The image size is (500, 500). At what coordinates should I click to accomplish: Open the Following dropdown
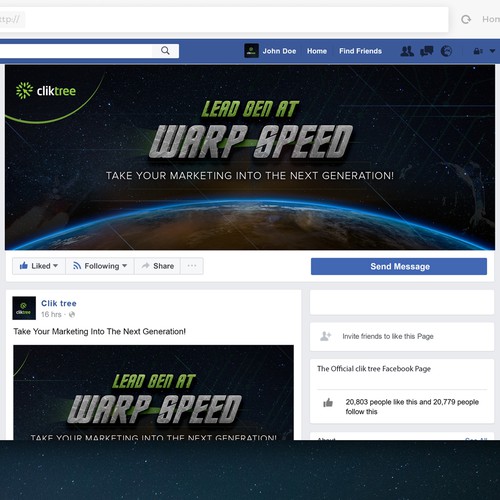(100, 266)
